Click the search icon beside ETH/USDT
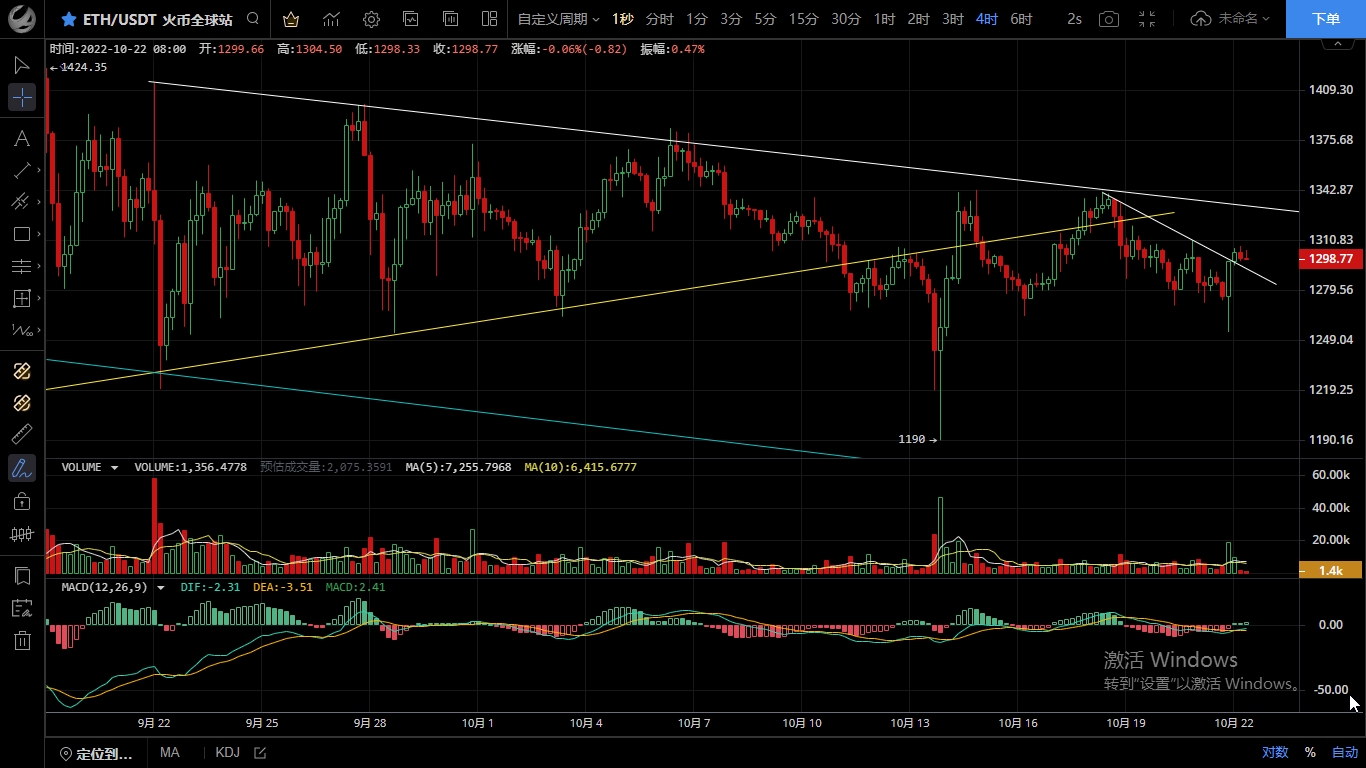 (x=253, y=19)
